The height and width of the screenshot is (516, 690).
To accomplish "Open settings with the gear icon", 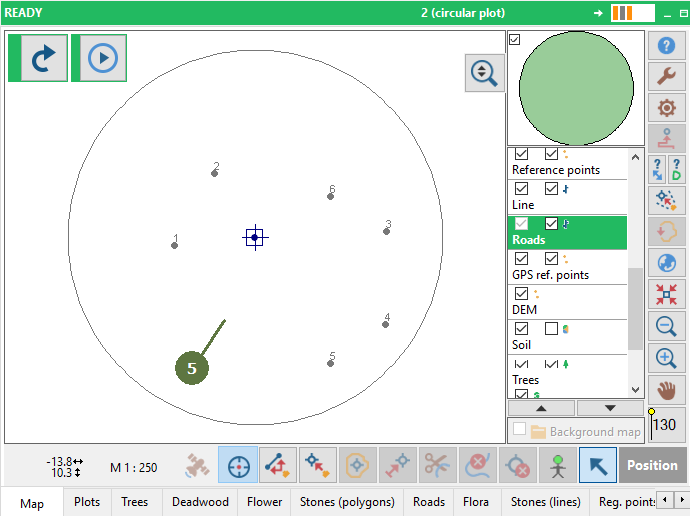I will [666, 107].
